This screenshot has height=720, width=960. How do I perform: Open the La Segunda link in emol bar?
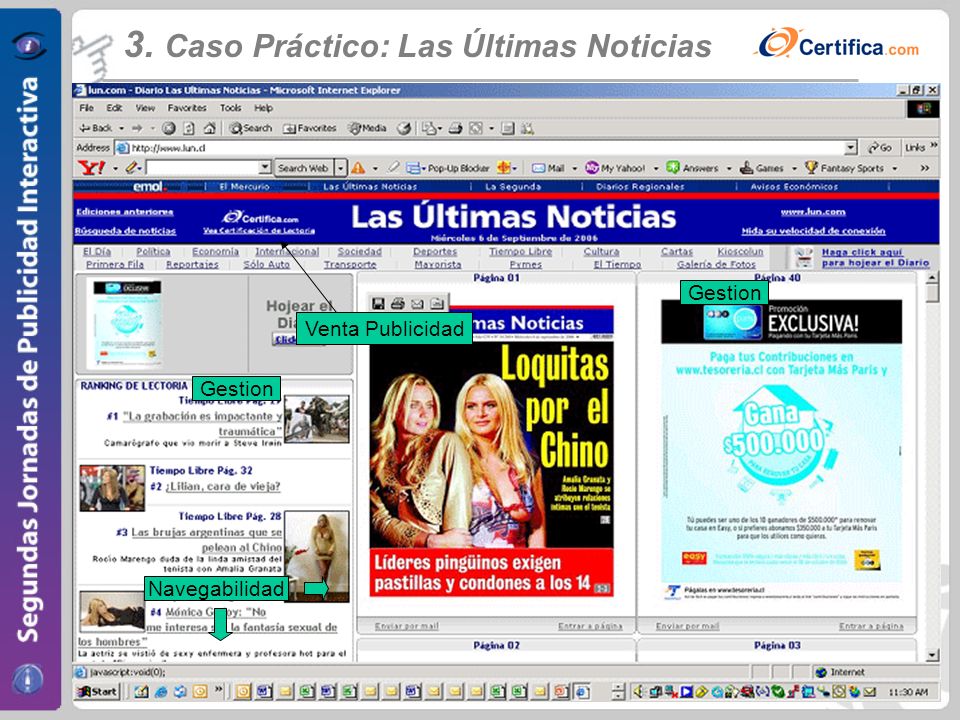513,187
